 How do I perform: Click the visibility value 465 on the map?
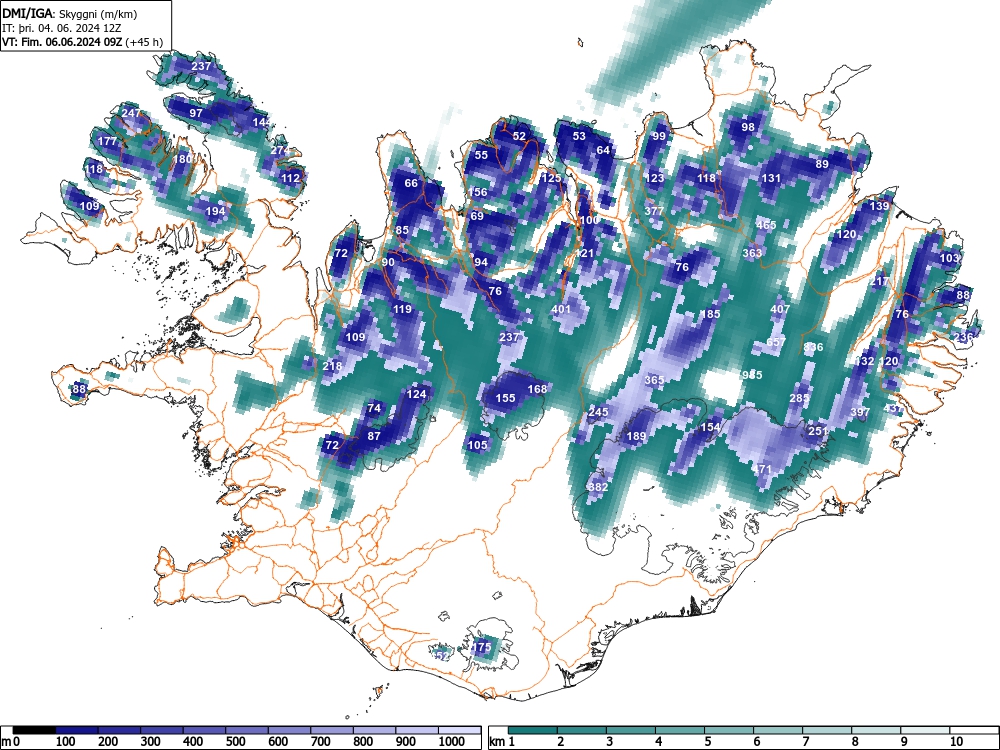(x=766, y=224)
